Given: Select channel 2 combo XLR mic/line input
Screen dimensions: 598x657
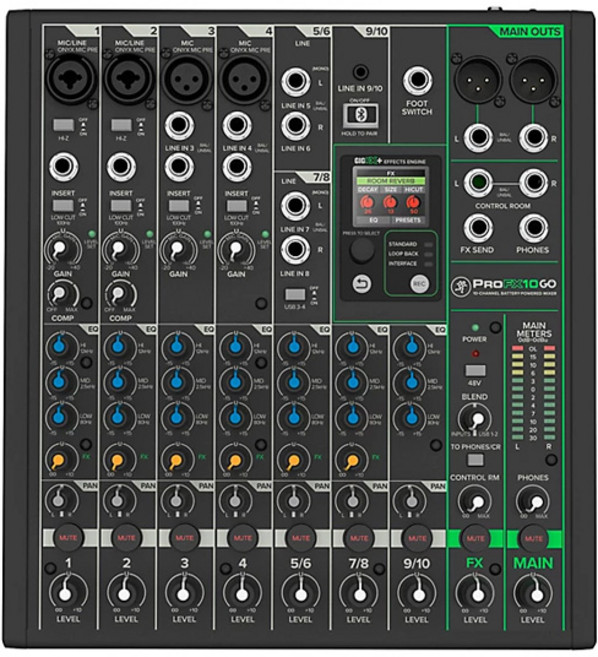Looking at the screenshot, I should (x=127, y=78).
